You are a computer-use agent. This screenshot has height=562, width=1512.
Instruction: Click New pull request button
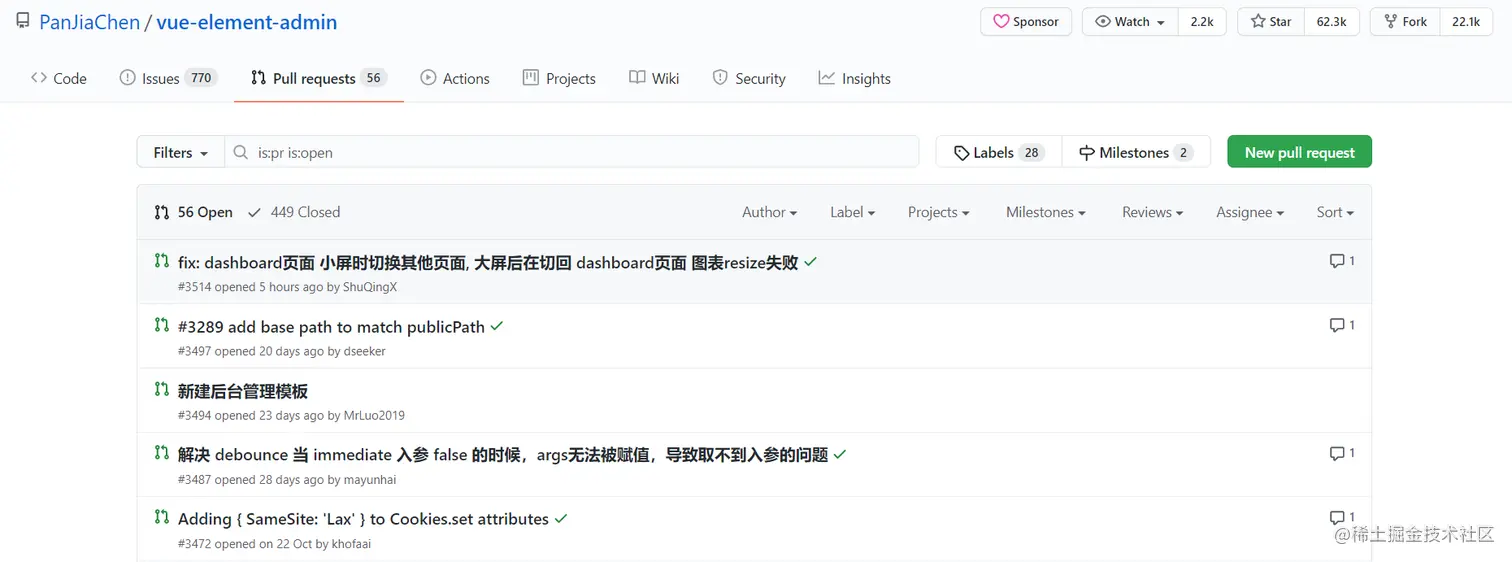(x=1299, y=152)
